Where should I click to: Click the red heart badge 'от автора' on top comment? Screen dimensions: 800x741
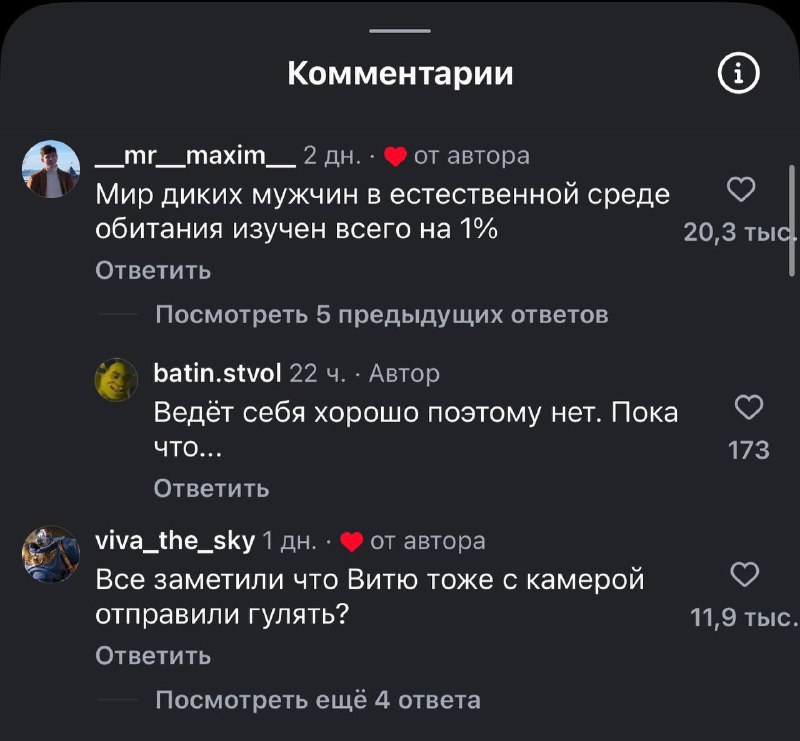(395, 155)
